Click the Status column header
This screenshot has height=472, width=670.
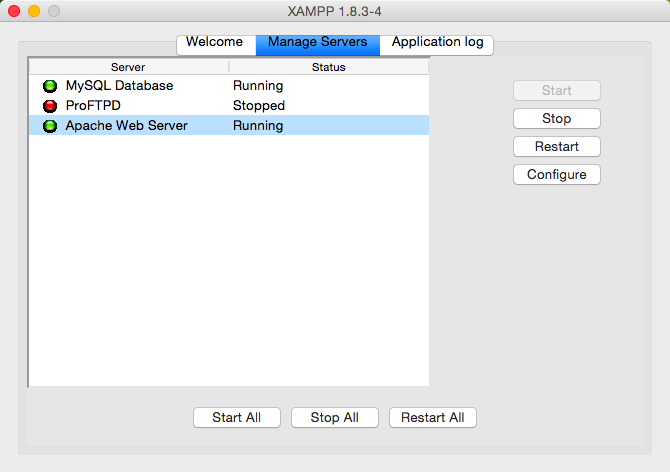(329, 67)
